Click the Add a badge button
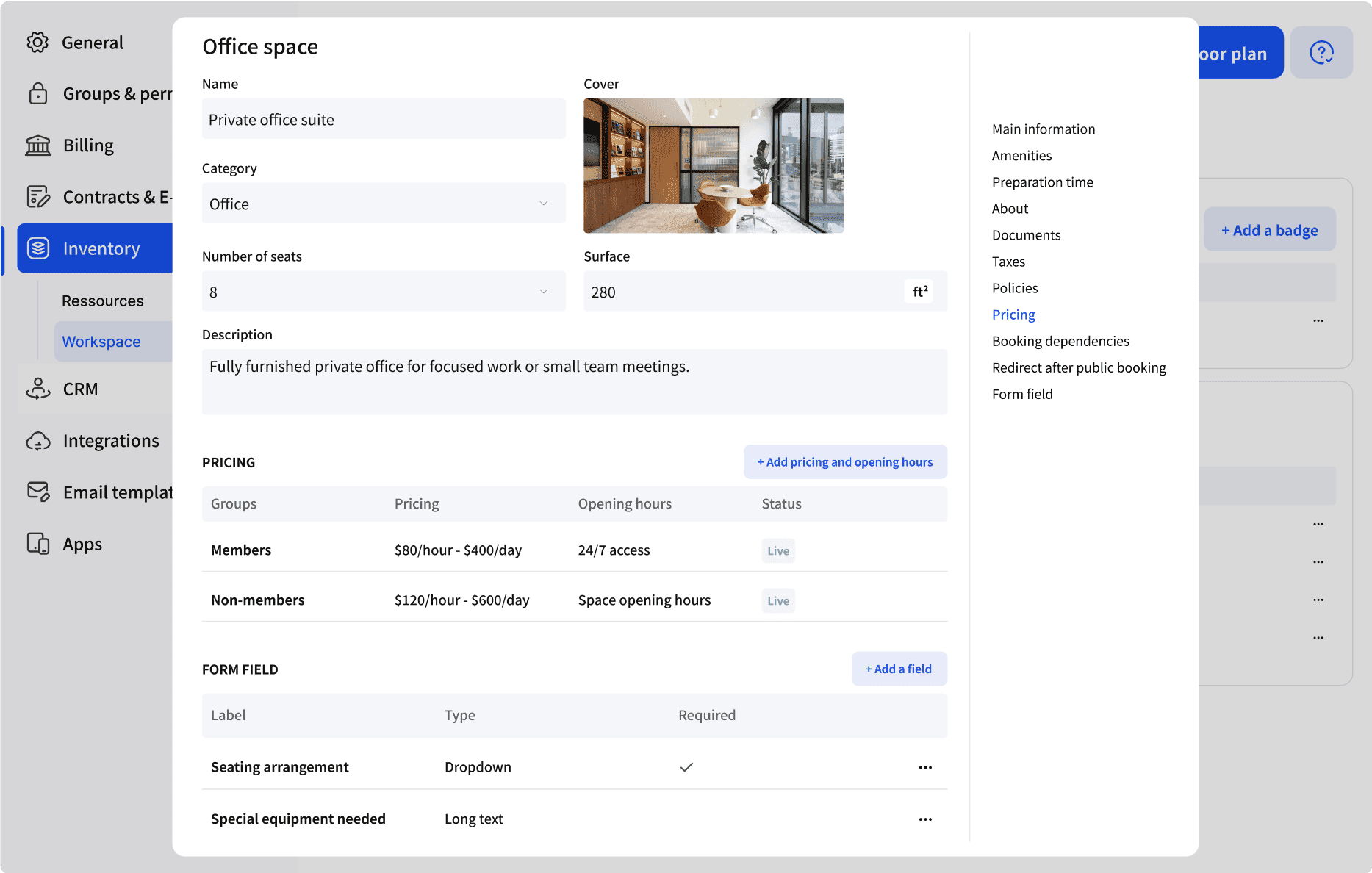The image size is (1372, 873). [x=1269, y=229]
